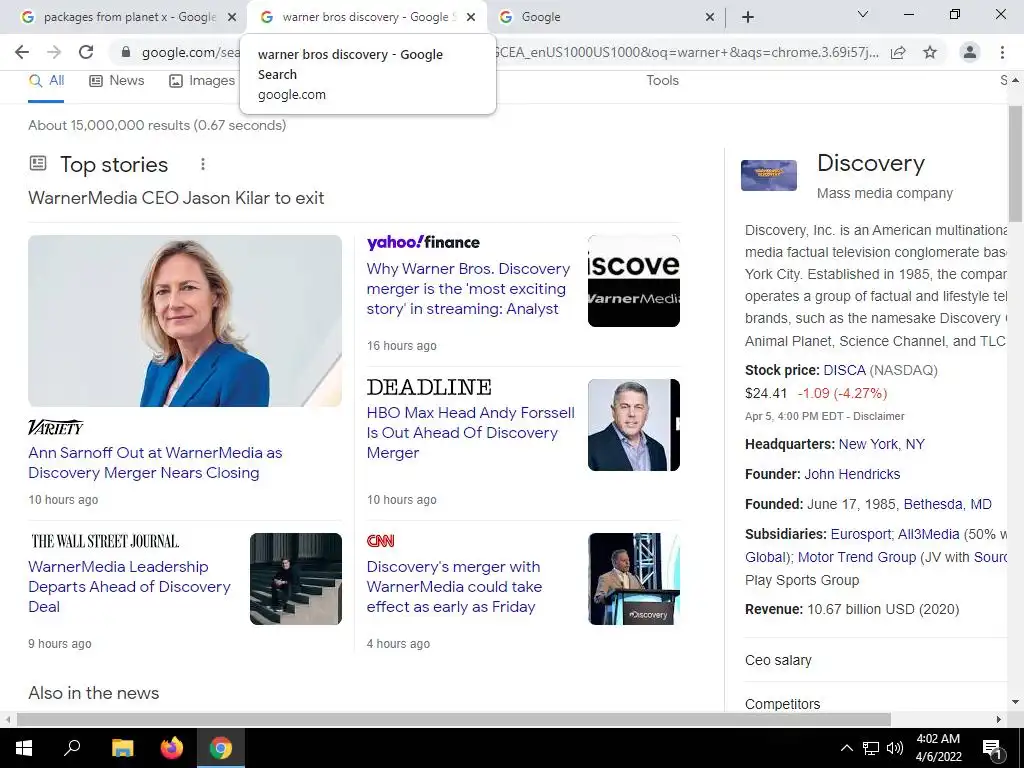The width and height of the screenshot is (1024, 768).
Task: Open 'Ann Sarnoff Out at WarnerMedia' article
Action: coord(155,462)
